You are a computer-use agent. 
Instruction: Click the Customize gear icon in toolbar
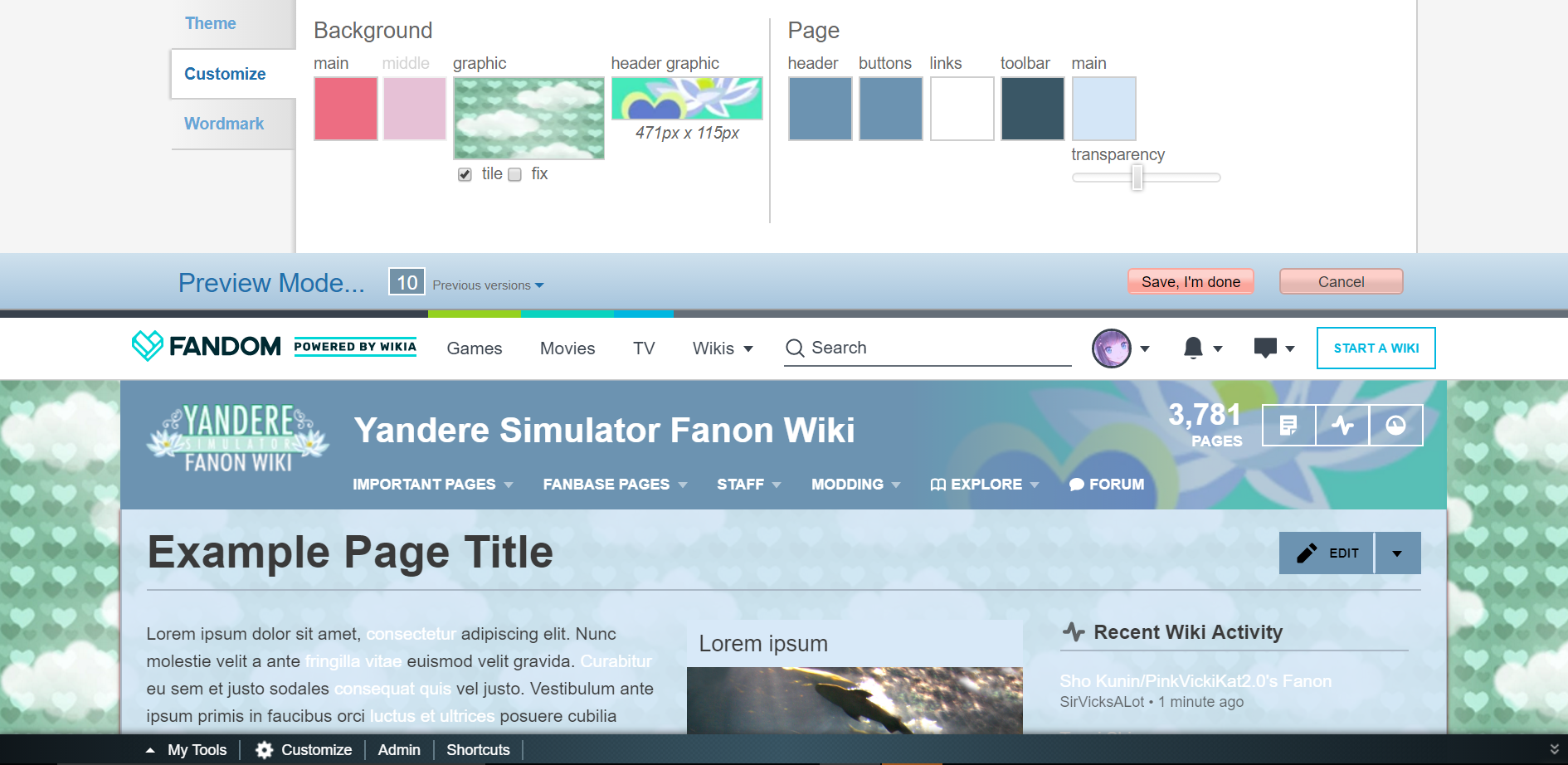[265, 750]
